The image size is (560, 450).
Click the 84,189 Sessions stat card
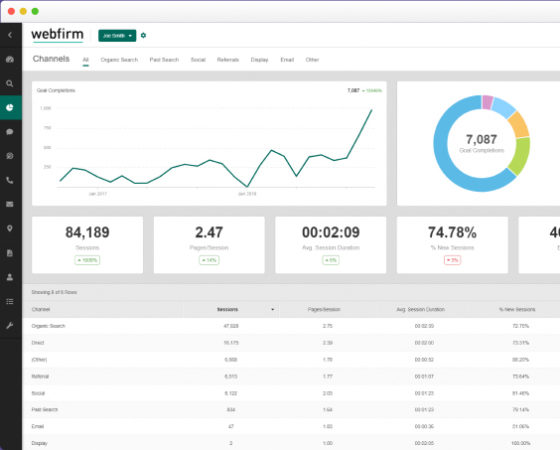pos(88,245)
